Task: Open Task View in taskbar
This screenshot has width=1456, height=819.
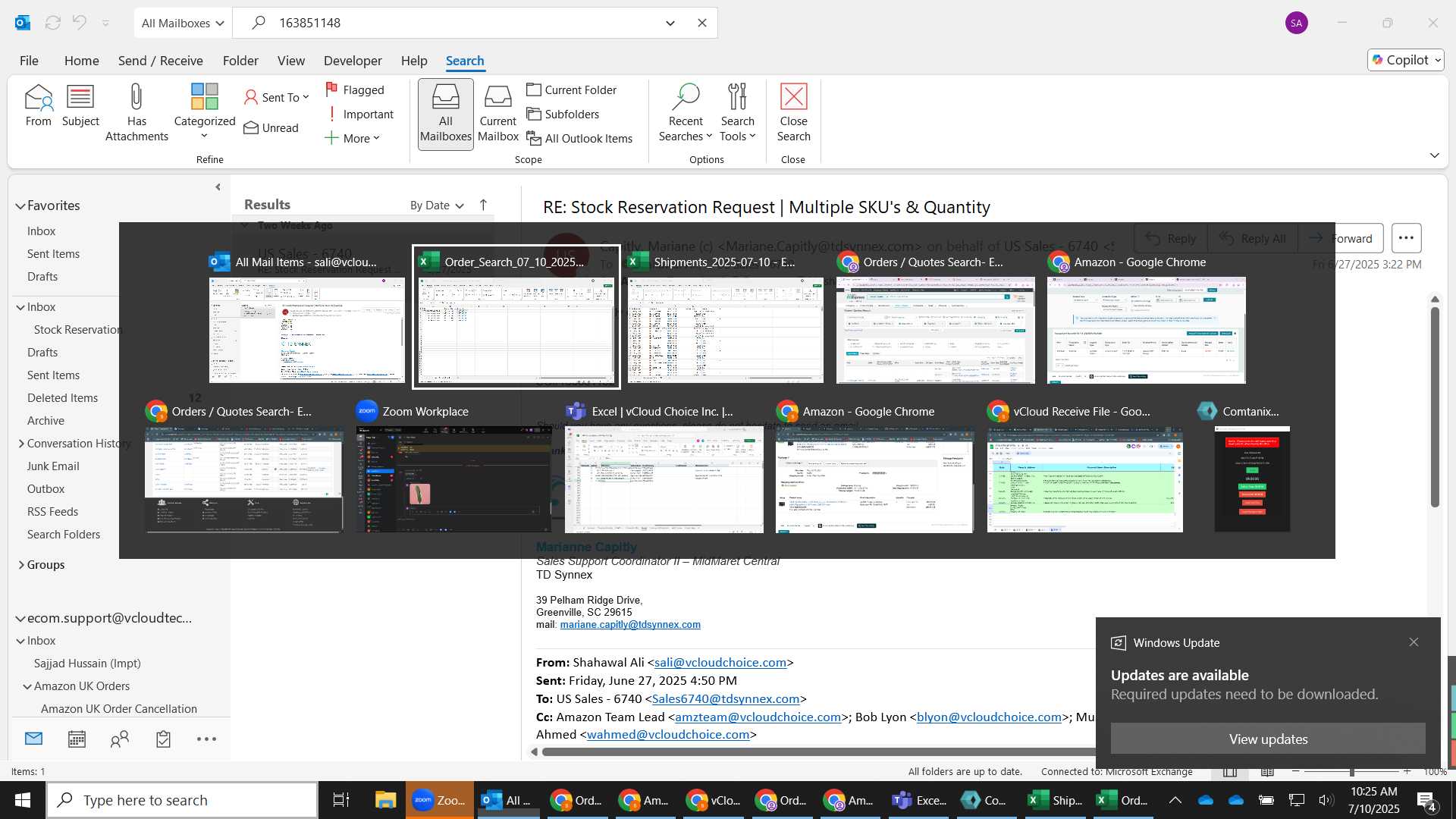Action: click(341, 800)
